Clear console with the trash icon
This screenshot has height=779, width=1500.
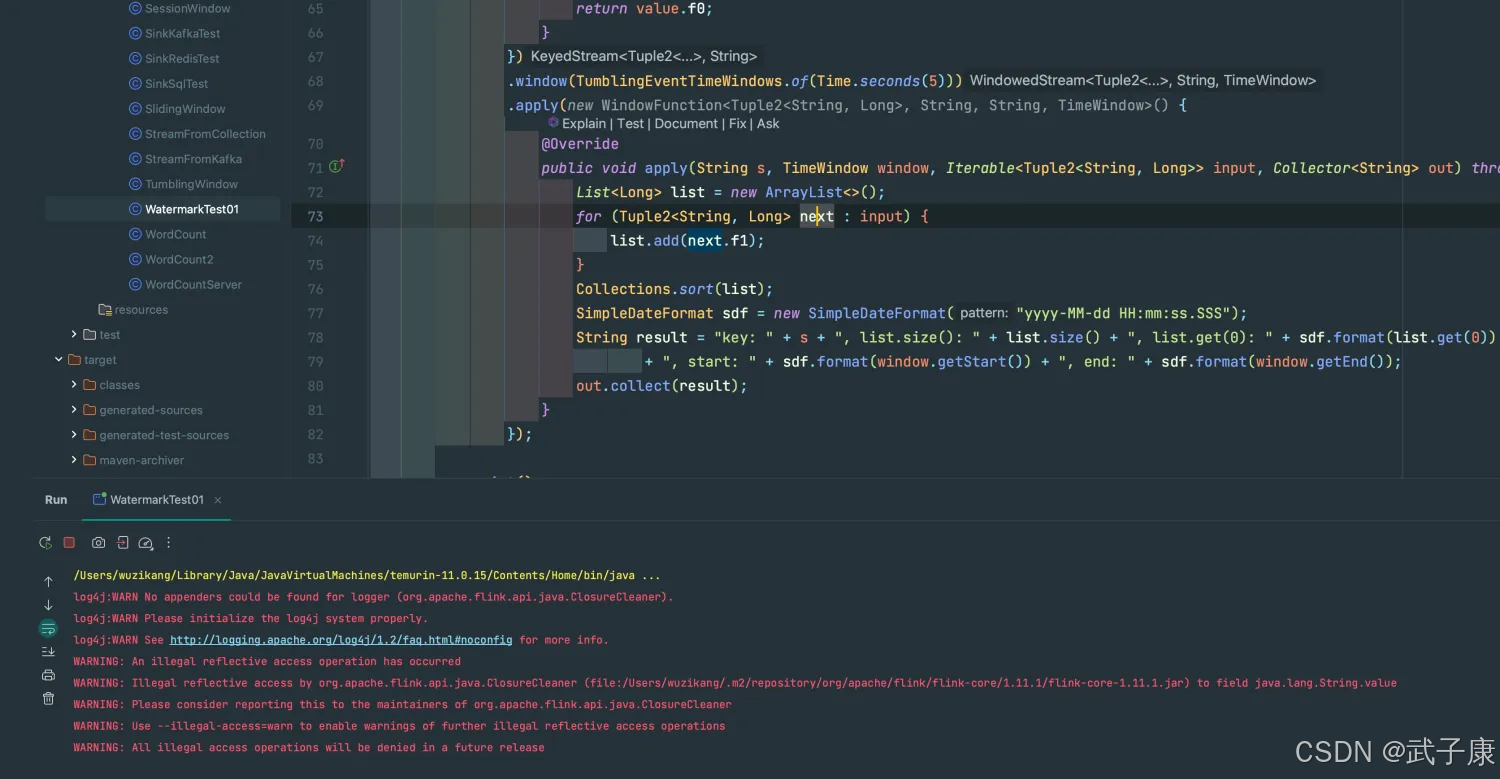click(x=48, y=698)
